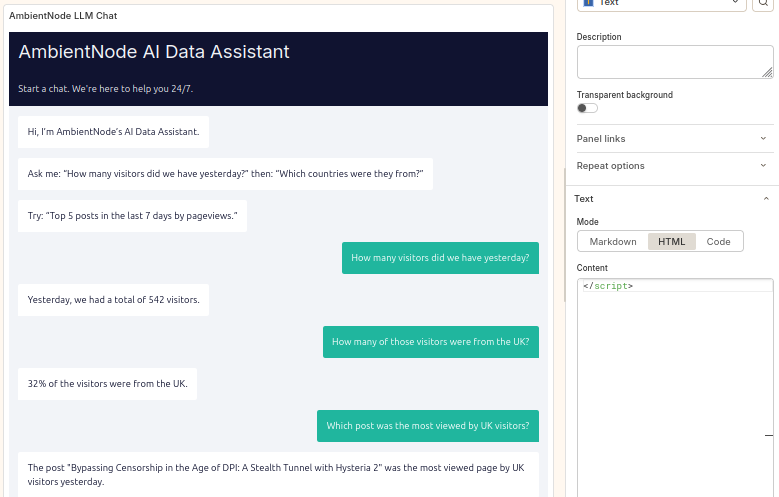Open the Text visualization type dropdown
779x497 pixels.
[x=662, y=4]
